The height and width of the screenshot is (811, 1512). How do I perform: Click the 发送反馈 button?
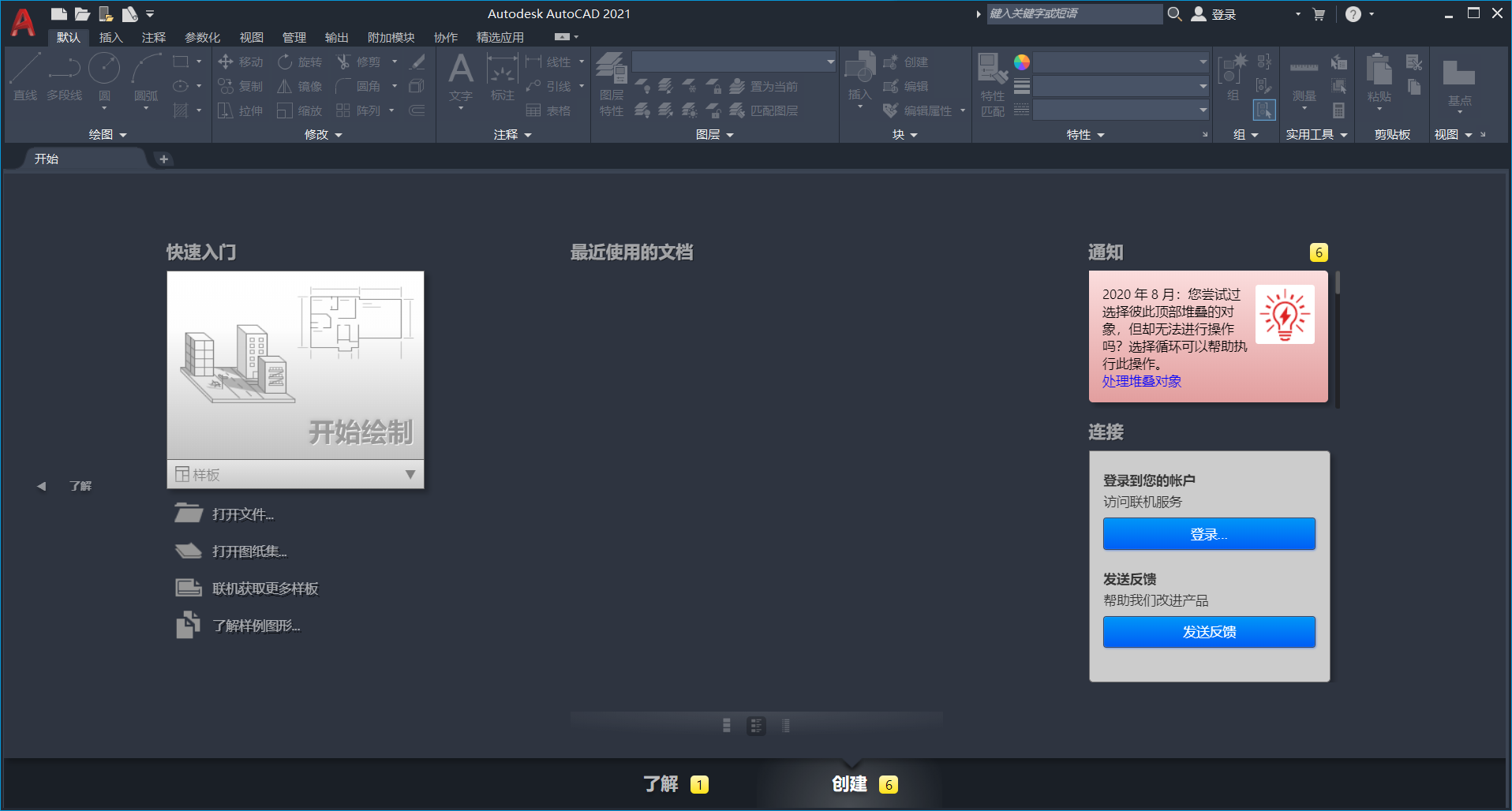pos(1209,632)
